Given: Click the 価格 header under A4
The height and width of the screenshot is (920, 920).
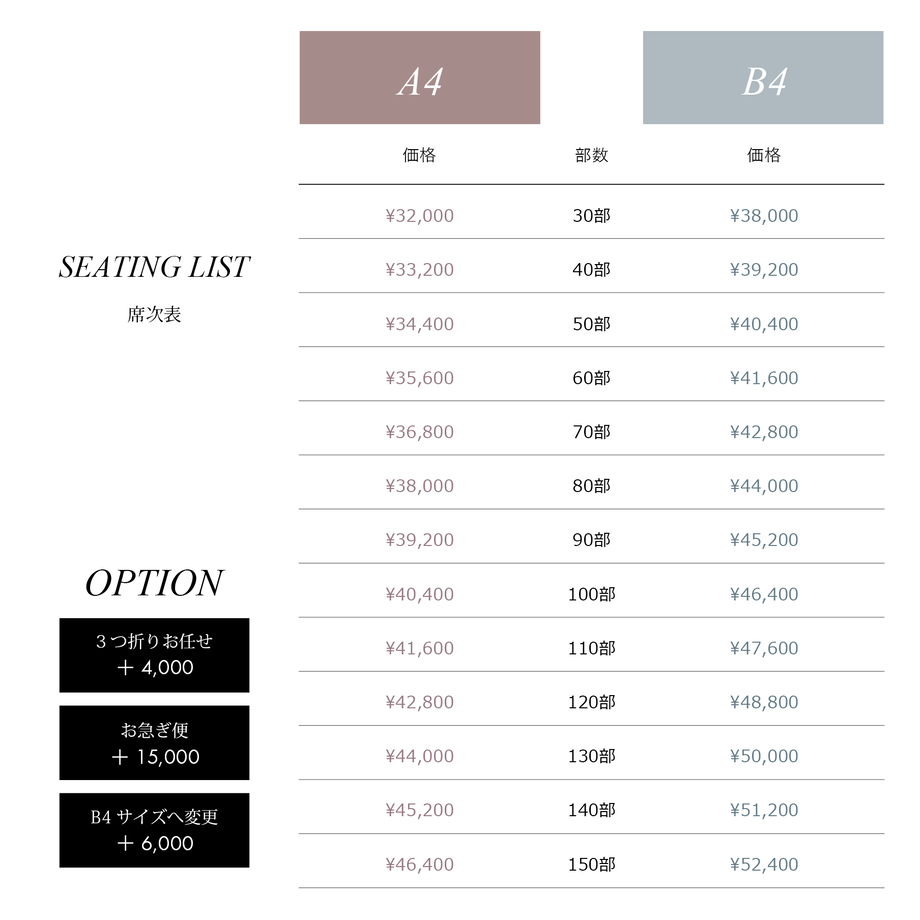Looking at the screenshot, I should (x=420, y=155).
